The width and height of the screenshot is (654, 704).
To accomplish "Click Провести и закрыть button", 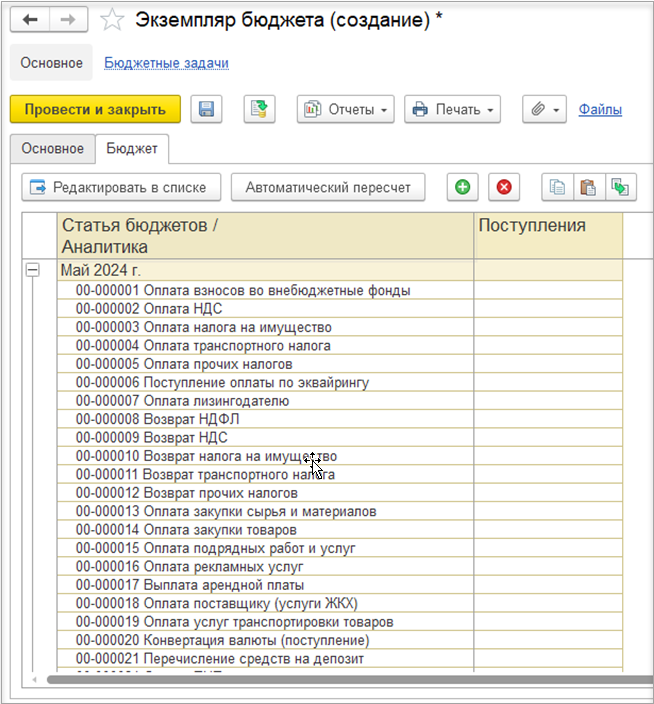I will [95, 109].
